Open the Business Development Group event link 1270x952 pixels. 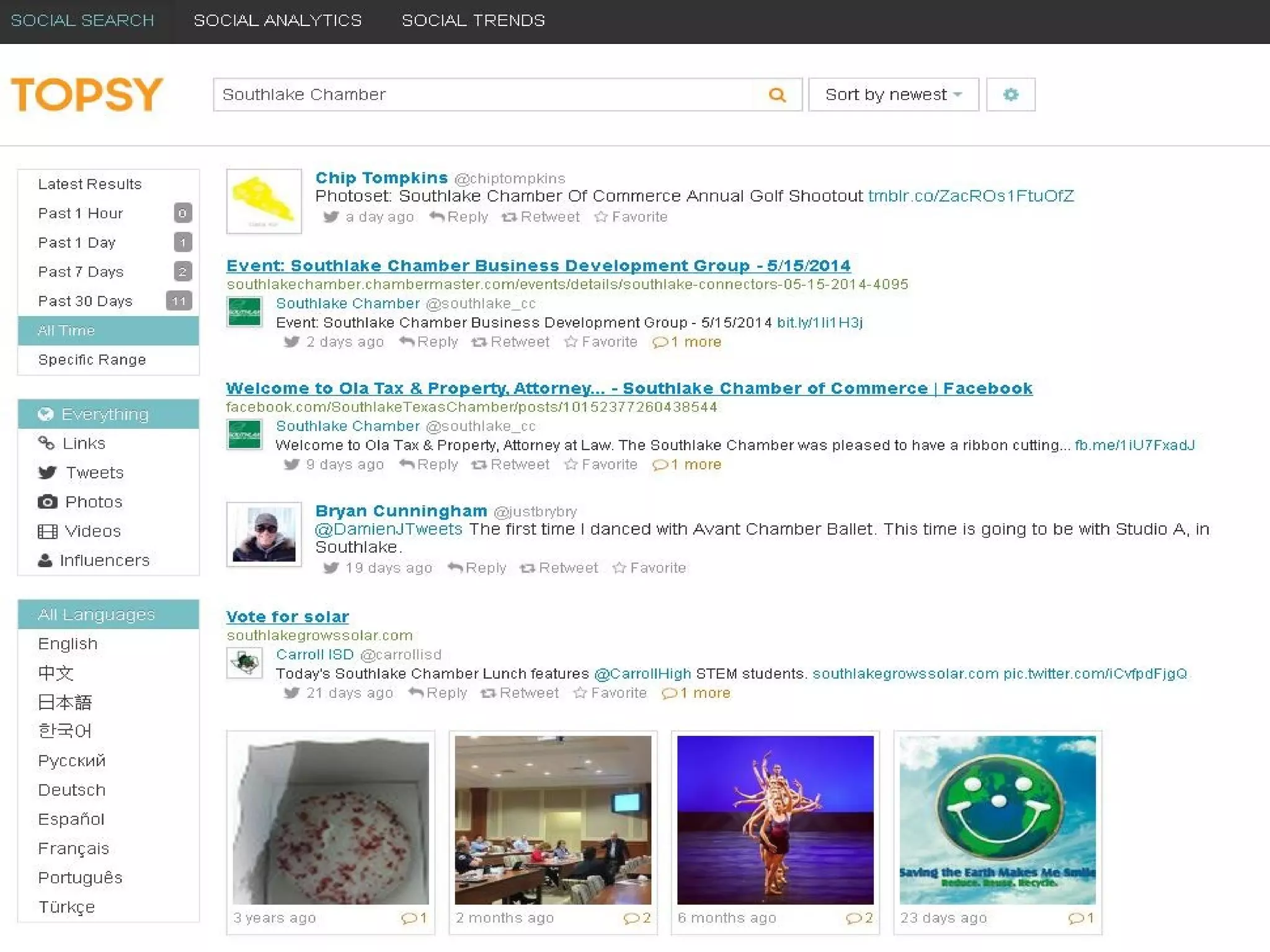point(538,266)
